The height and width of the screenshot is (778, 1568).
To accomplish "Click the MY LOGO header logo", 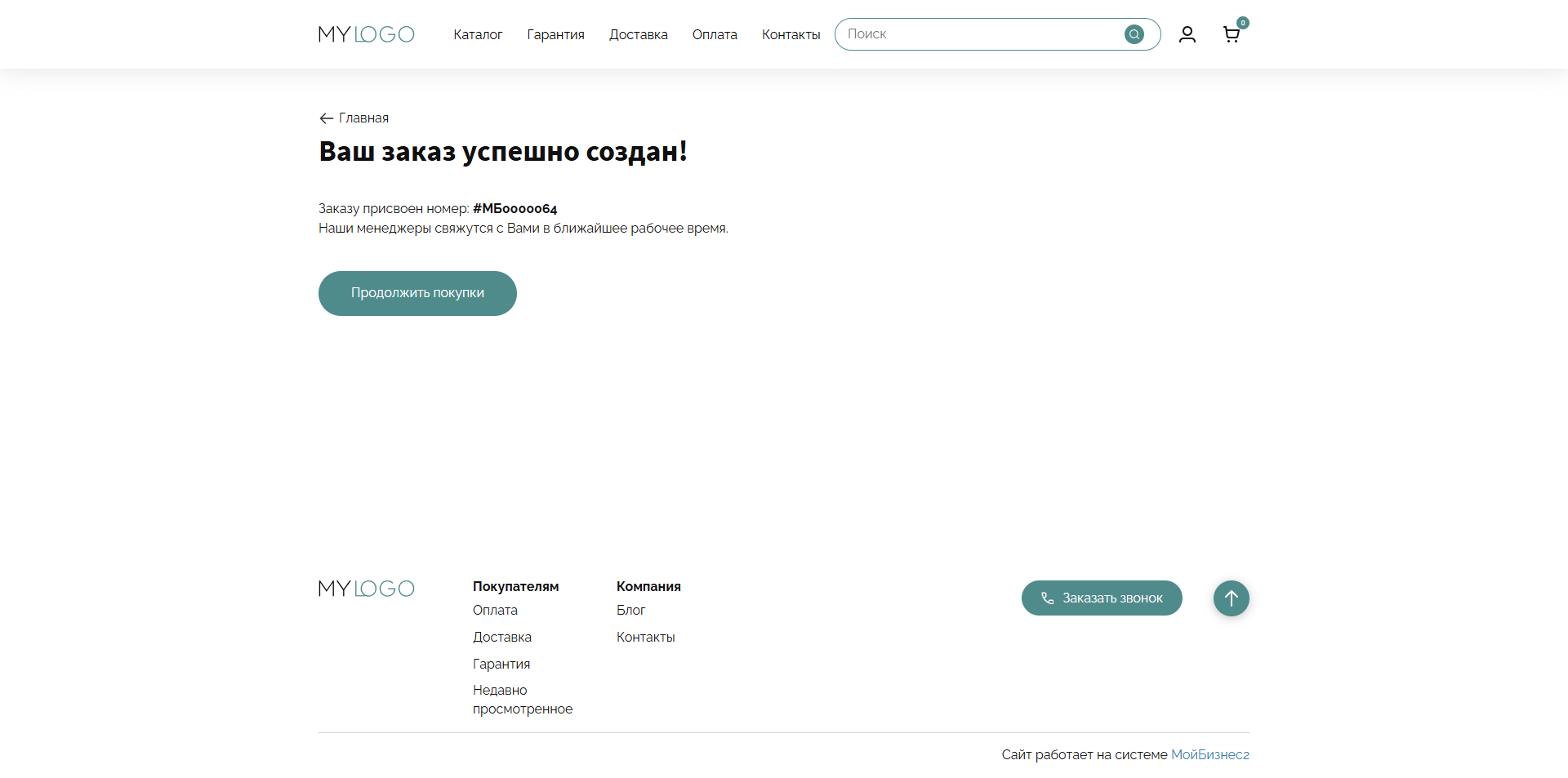I will pyautogui.click(x=366, y=34).
